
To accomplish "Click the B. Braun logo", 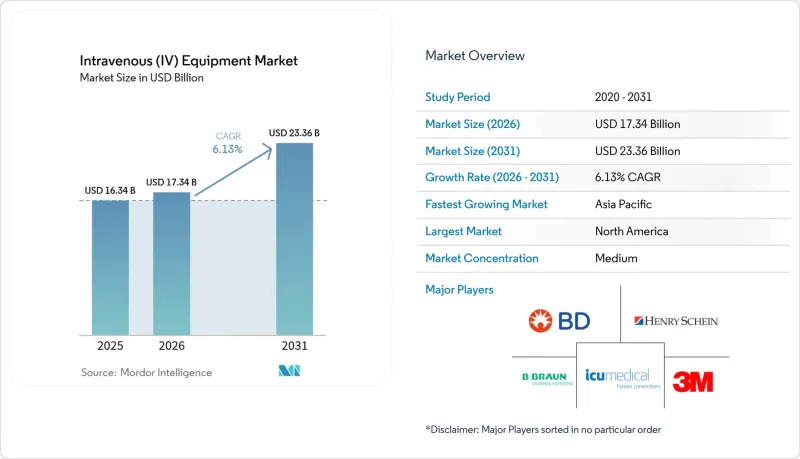I will [547, 378].
